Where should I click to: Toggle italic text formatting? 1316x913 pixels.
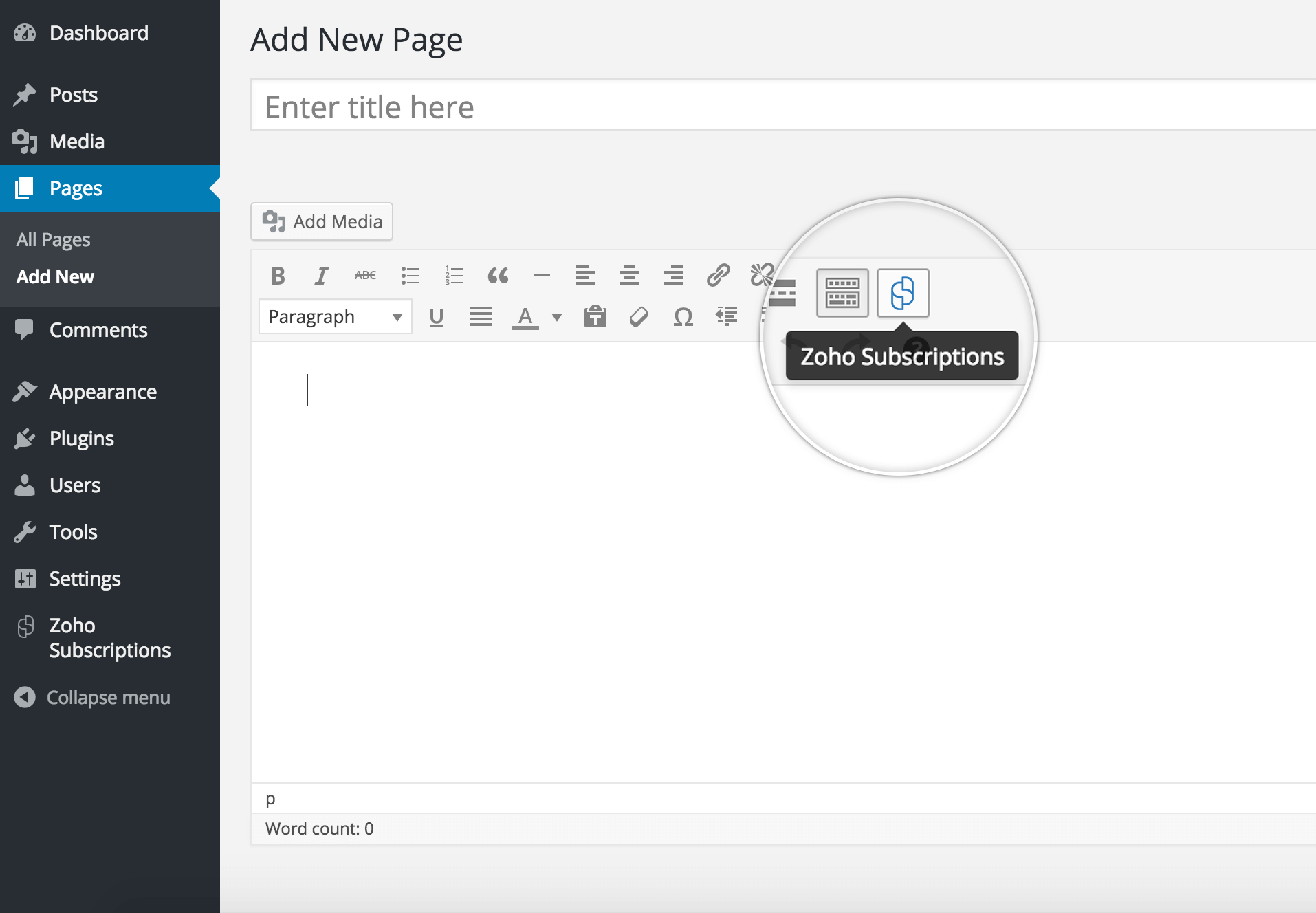[321, 276]
